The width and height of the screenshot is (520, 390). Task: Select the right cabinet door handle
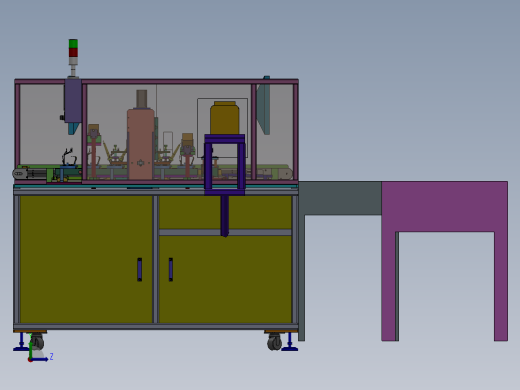(171, 269)
